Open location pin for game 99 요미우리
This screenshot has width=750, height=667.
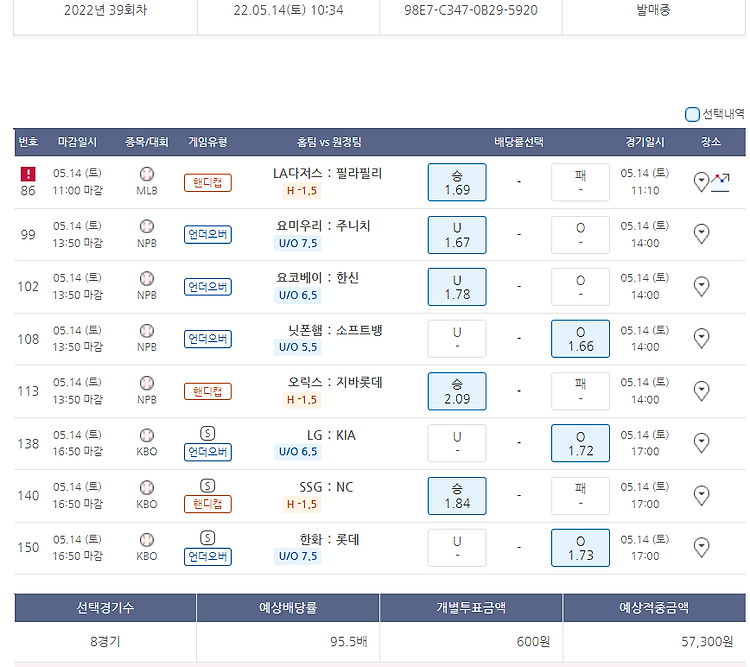click(x=701, y=234)
